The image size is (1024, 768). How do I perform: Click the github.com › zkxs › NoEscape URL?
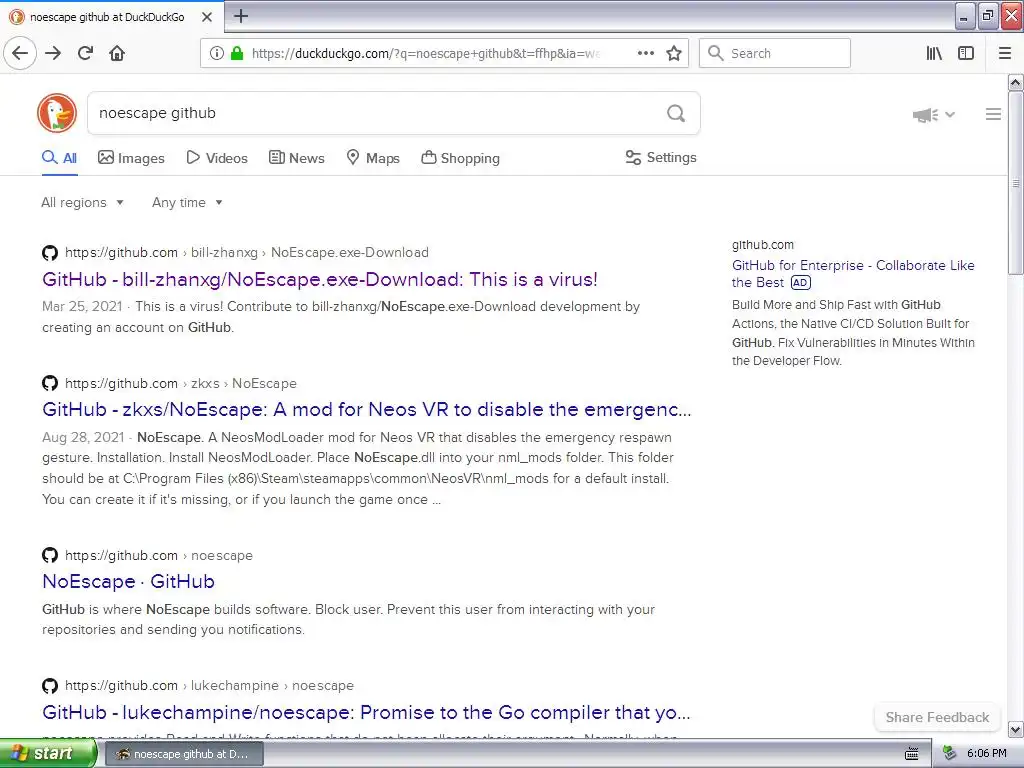click(x=181, y=383)
